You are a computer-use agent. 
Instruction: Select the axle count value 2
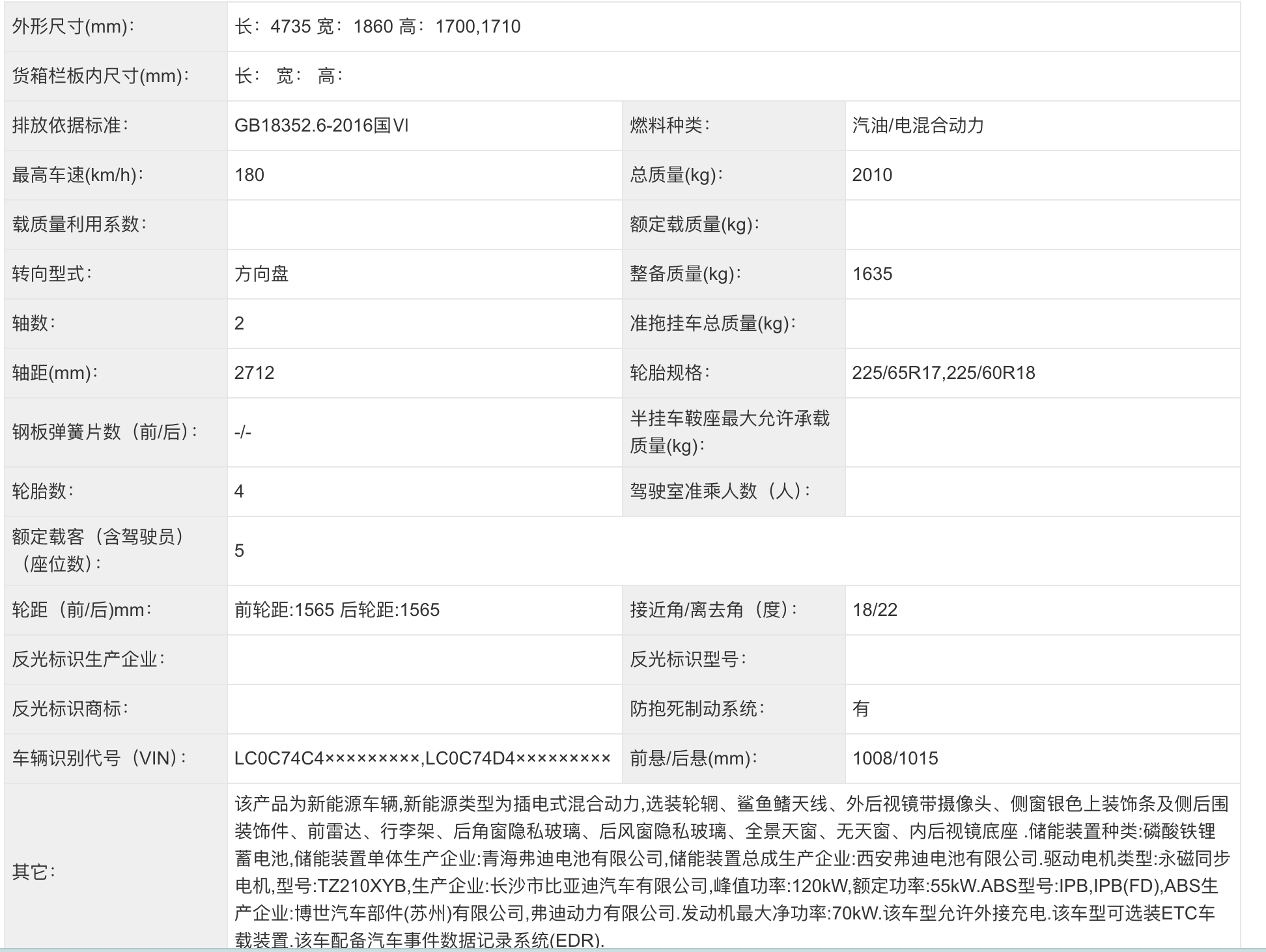point(239,324)
